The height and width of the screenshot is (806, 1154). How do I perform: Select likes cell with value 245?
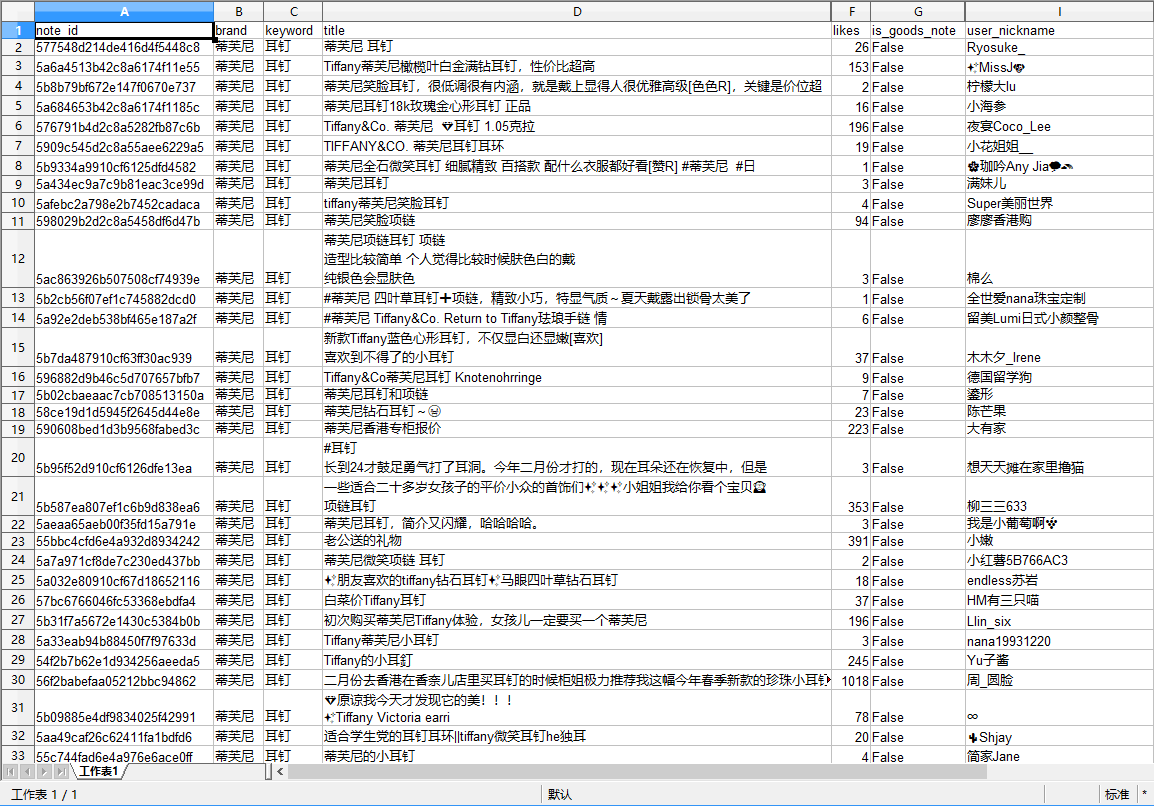[851, 660]
